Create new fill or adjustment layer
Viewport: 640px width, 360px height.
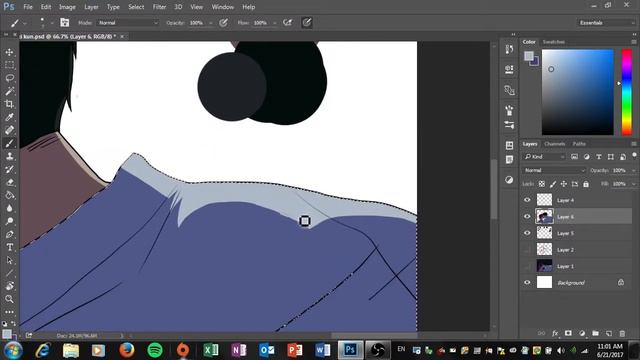coord(582,333)
